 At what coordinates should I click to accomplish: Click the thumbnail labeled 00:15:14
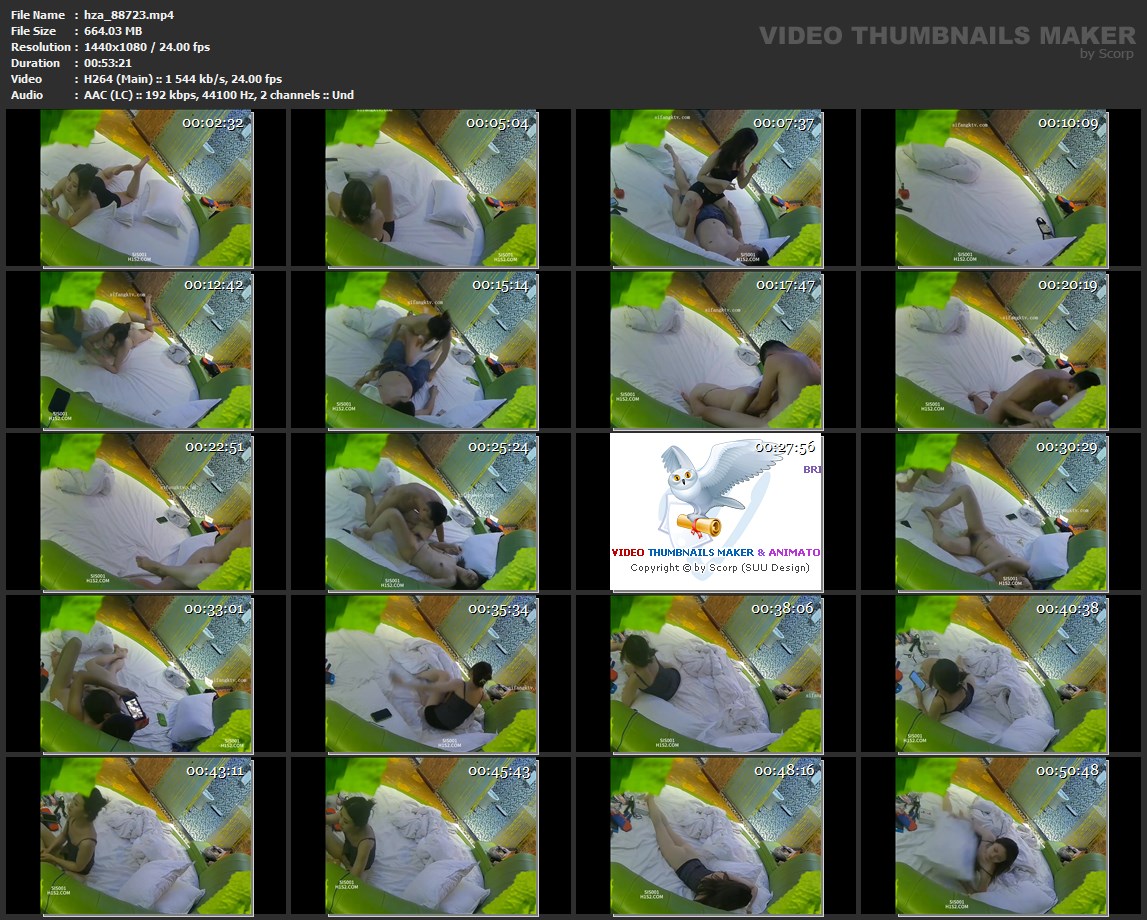pyautogui.click(x=432, y=350)
